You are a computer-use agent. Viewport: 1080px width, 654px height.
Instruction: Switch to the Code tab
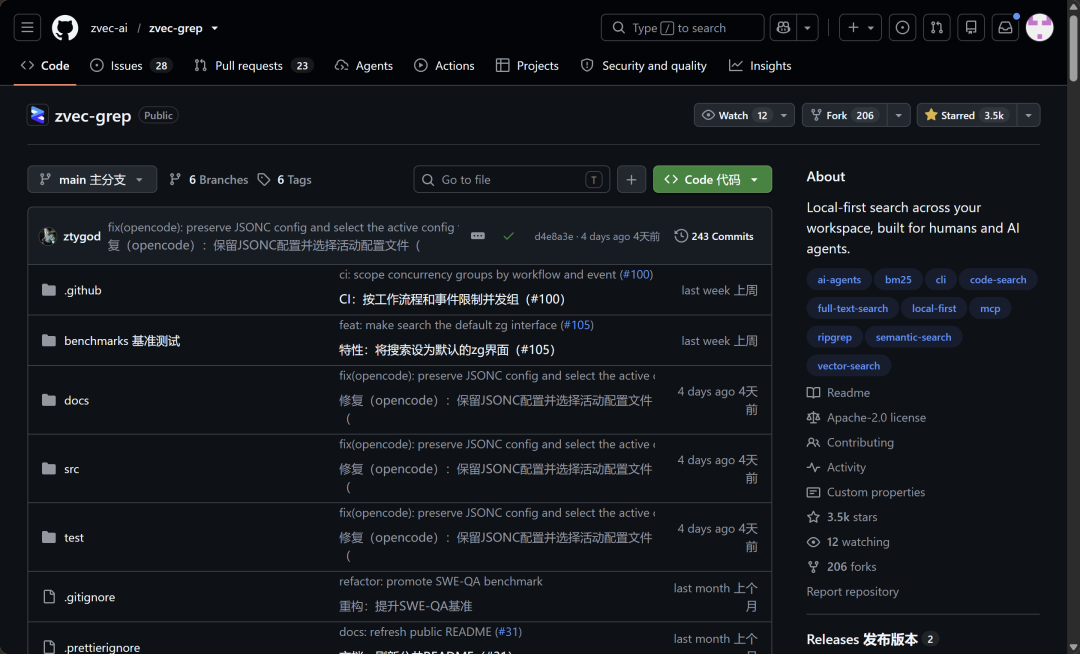tap(45, 65)
